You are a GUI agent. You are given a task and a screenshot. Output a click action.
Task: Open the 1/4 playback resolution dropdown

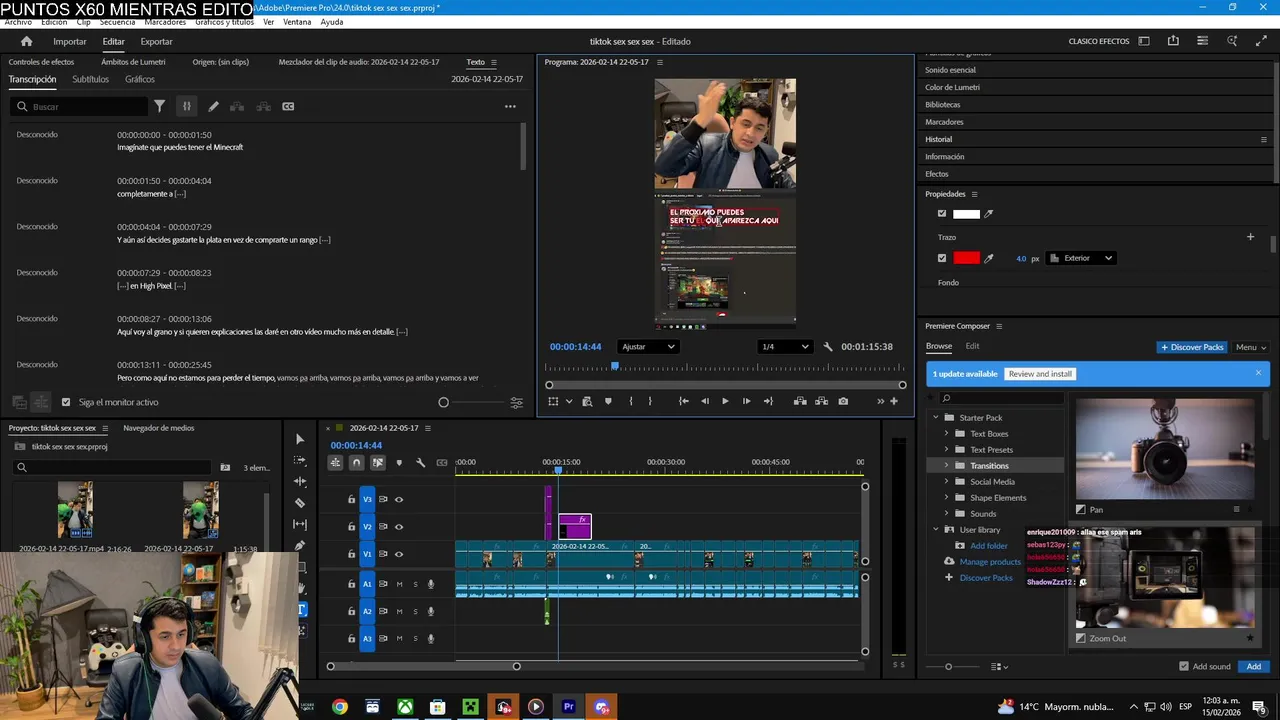pyautogui.click(x=785, y=347)
